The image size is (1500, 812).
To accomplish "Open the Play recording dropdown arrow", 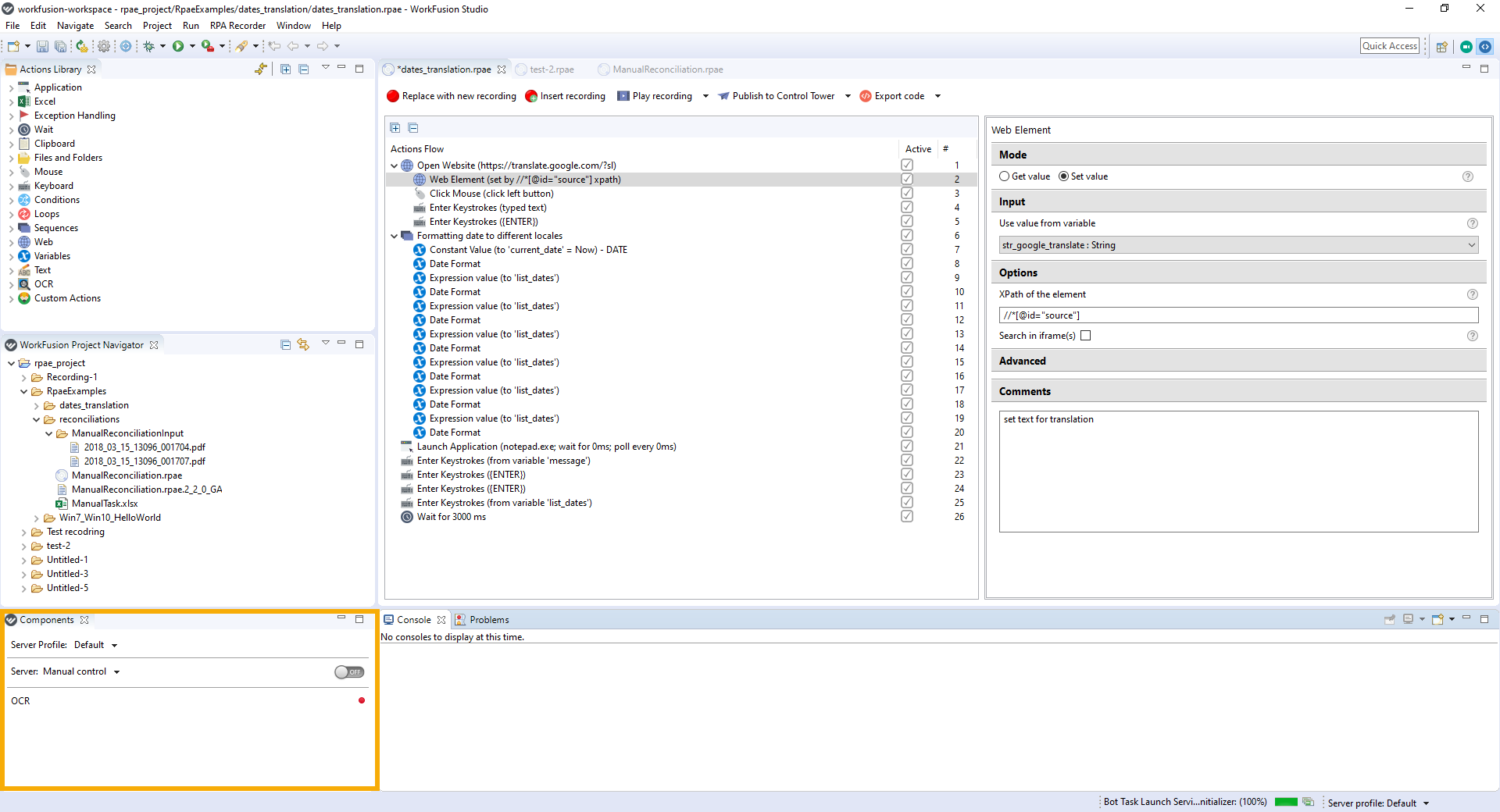I will click(705, 97).
